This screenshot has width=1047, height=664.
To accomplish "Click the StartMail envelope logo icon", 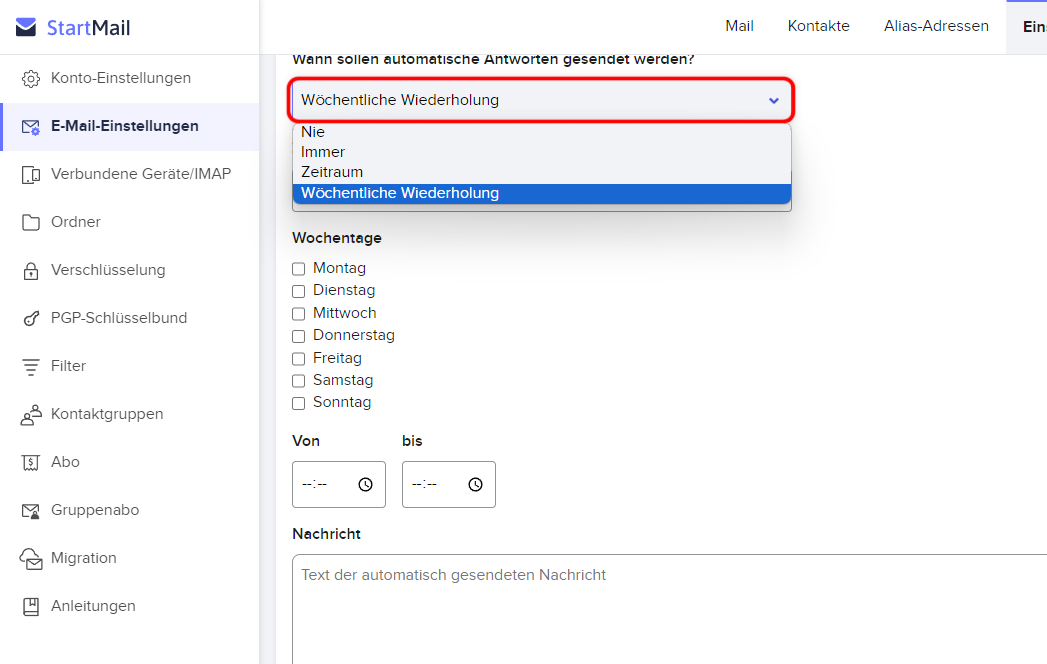I will coord(26,27).
